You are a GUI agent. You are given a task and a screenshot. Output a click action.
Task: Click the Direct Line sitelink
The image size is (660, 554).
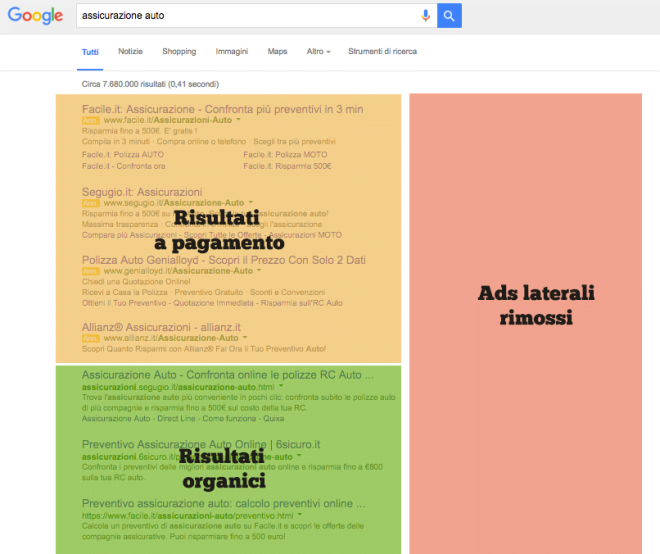[x=176, y=418]
